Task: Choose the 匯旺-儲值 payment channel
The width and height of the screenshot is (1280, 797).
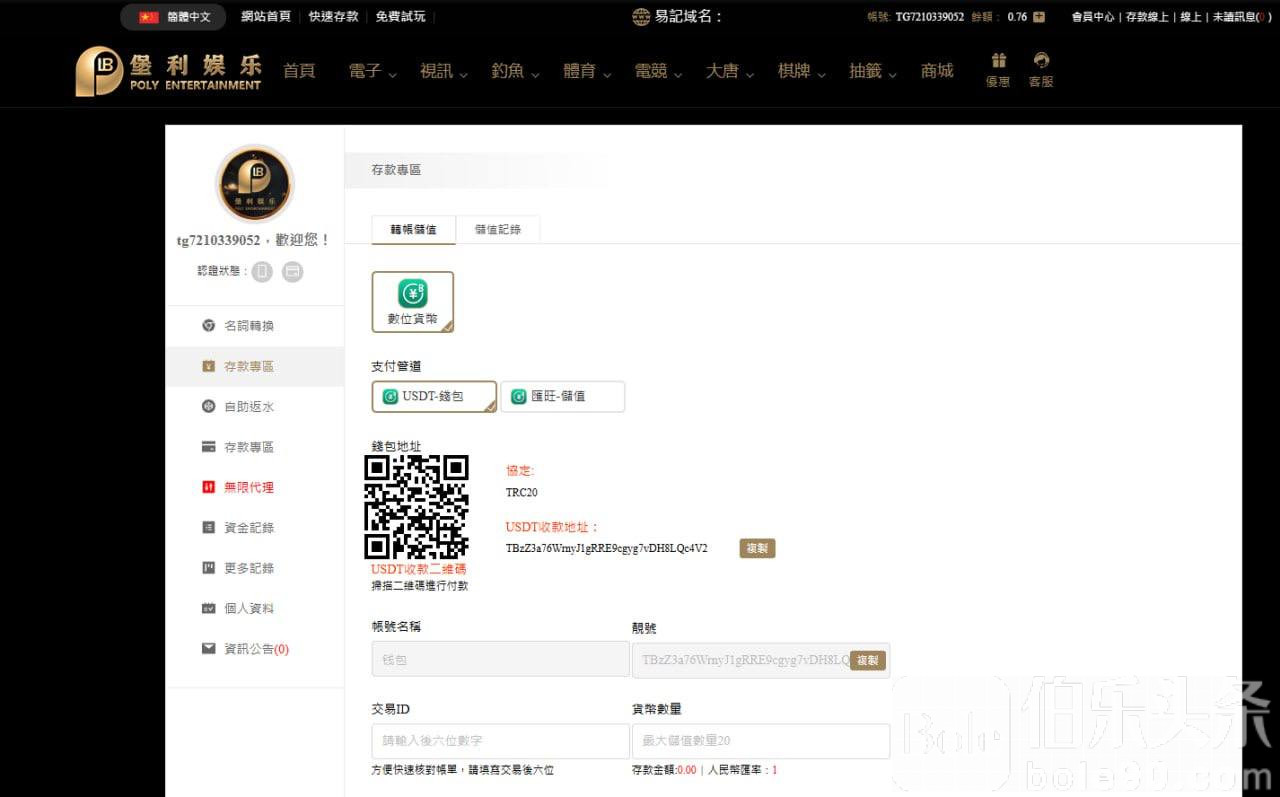Action: click(562, 396)
